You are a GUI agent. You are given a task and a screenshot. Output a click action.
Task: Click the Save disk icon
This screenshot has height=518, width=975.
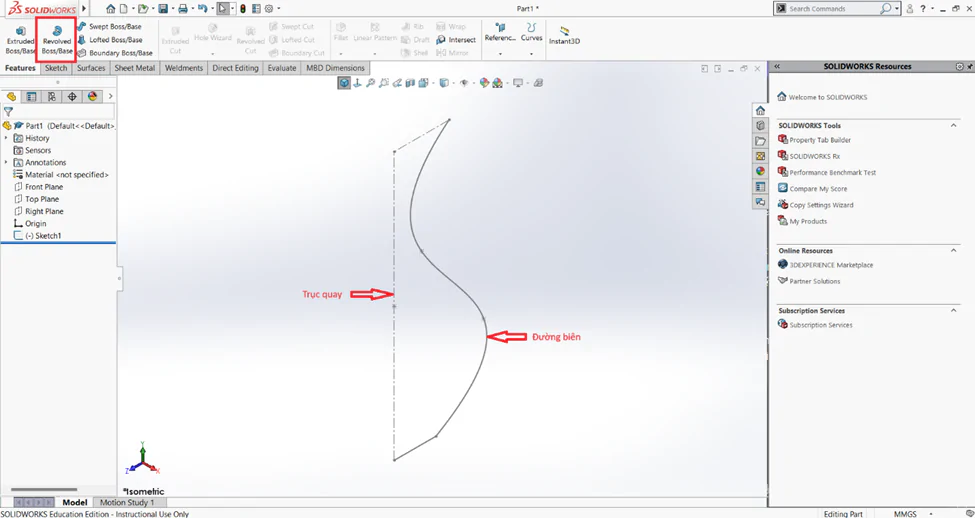163,9
